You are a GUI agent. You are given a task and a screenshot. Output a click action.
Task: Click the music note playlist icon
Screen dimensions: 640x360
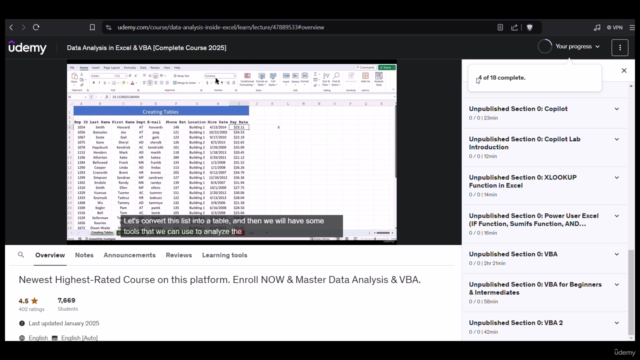pos(597,27)
